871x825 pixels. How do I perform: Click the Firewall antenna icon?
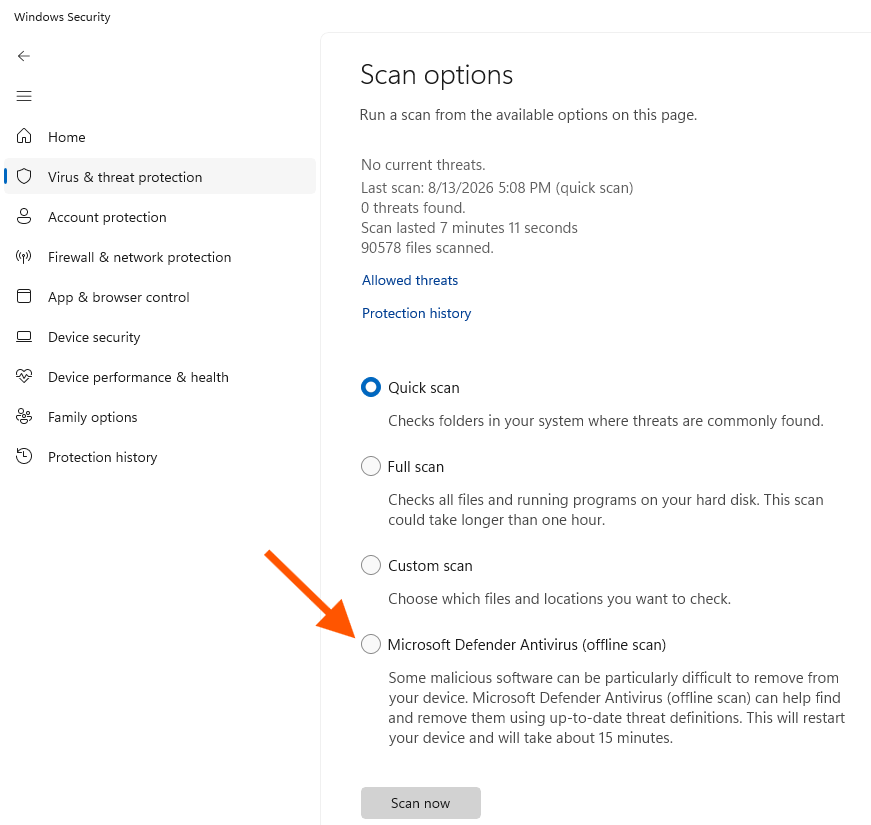(x=24, y=256)
